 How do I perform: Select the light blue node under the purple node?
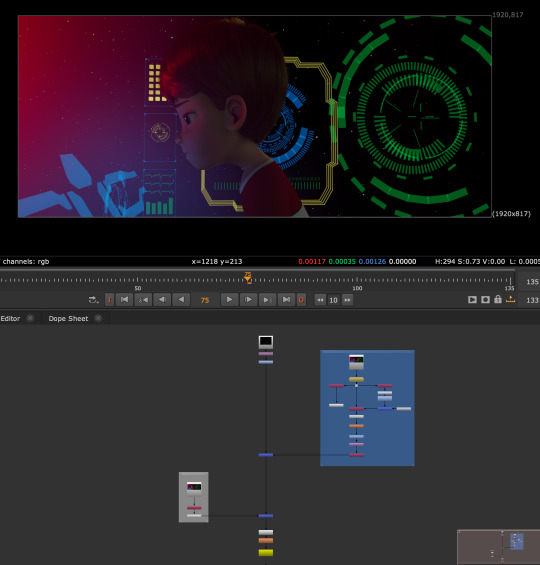[x=266, y=362]
